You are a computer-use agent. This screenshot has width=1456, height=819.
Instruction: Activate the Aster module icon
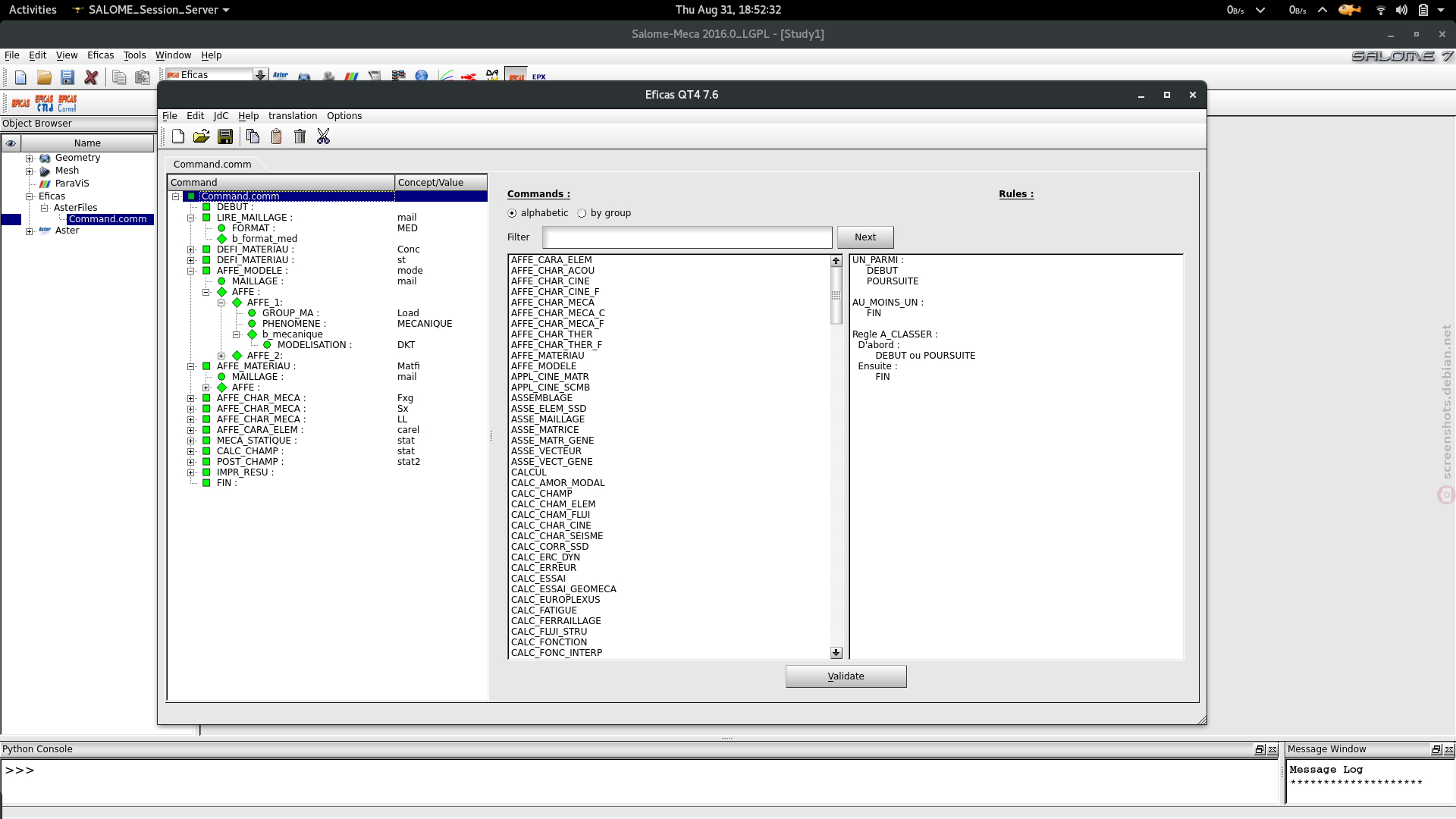281,75
